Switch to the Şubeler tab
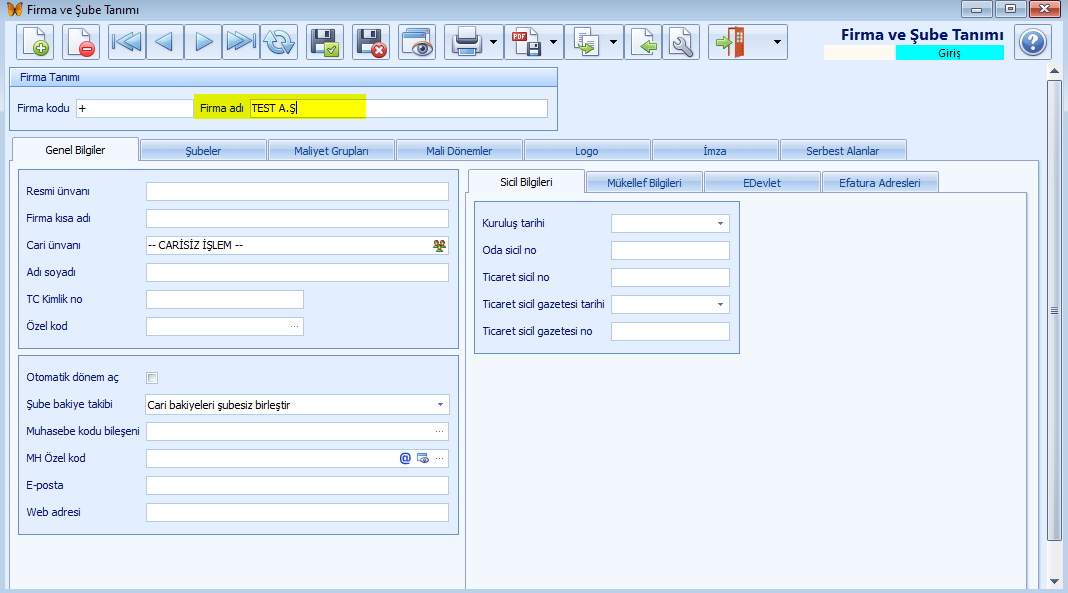 pyautogui.click(x=203, y=150)
